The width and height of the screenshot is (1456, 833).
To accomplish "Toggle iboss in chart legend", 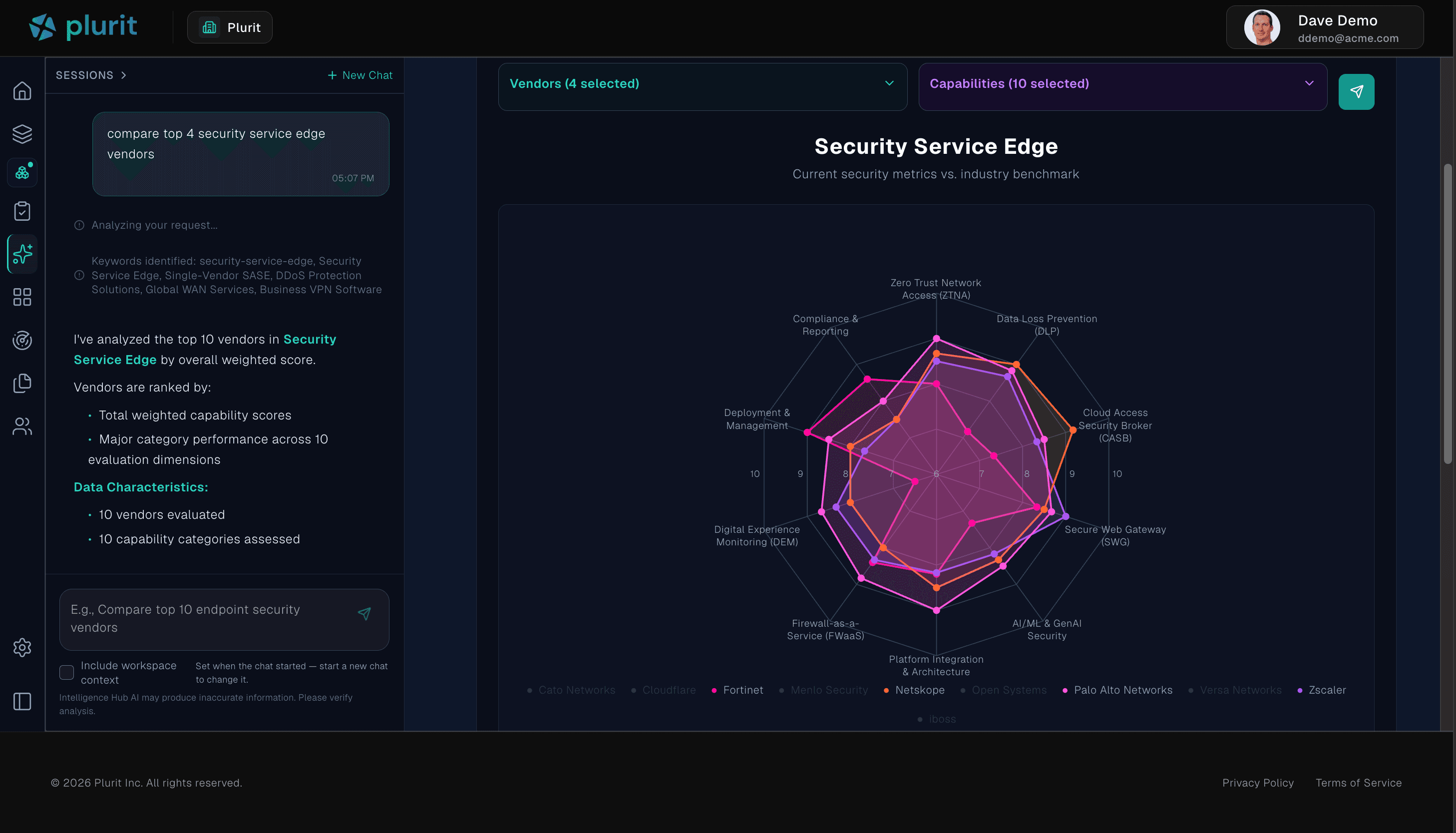I will pos(936,719).
